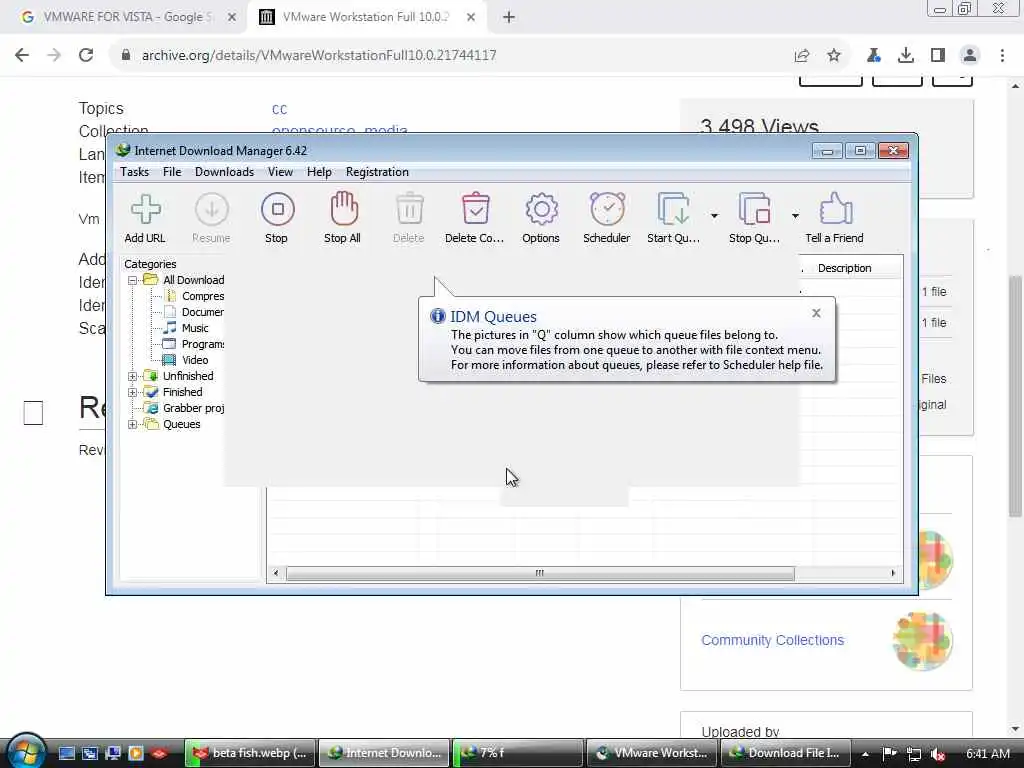The height and width of the screenshot is (768, 1024).
Task: Open the Help menu
Action: pos(319,172)
